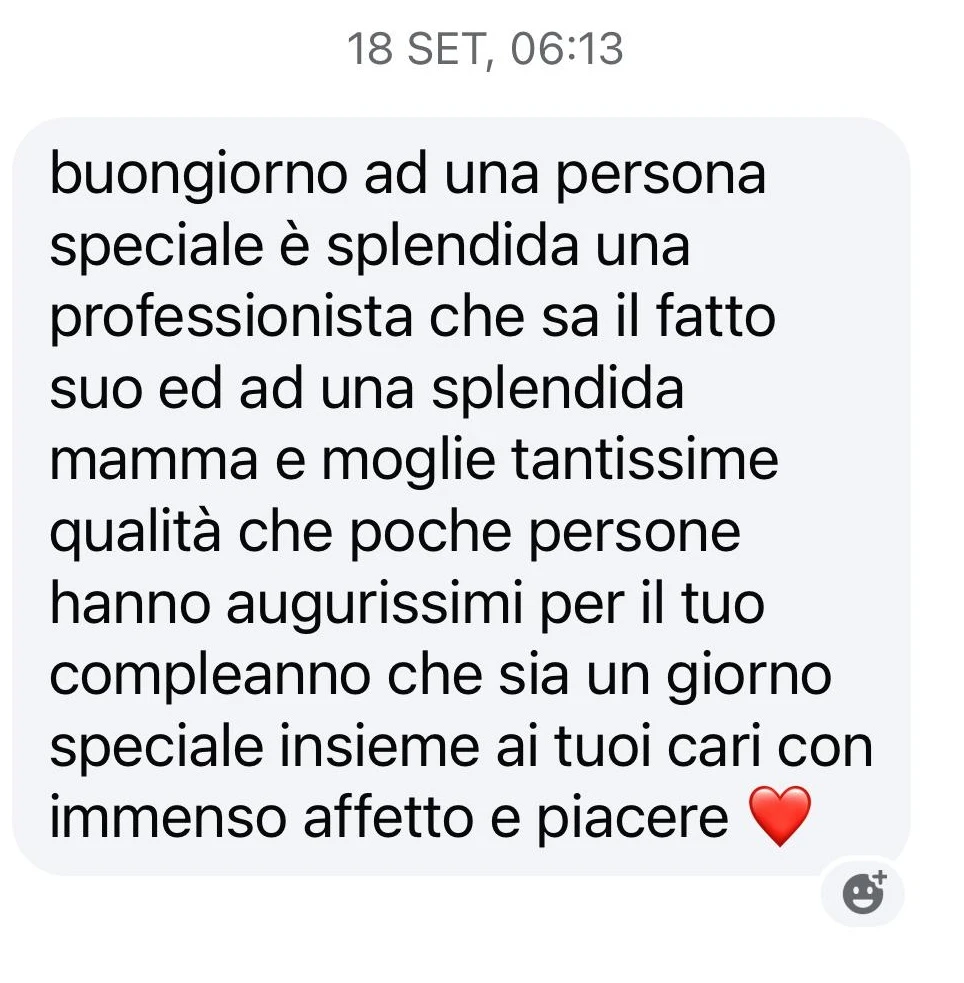Tap the word "giorno" after "che sia un"

749,677
